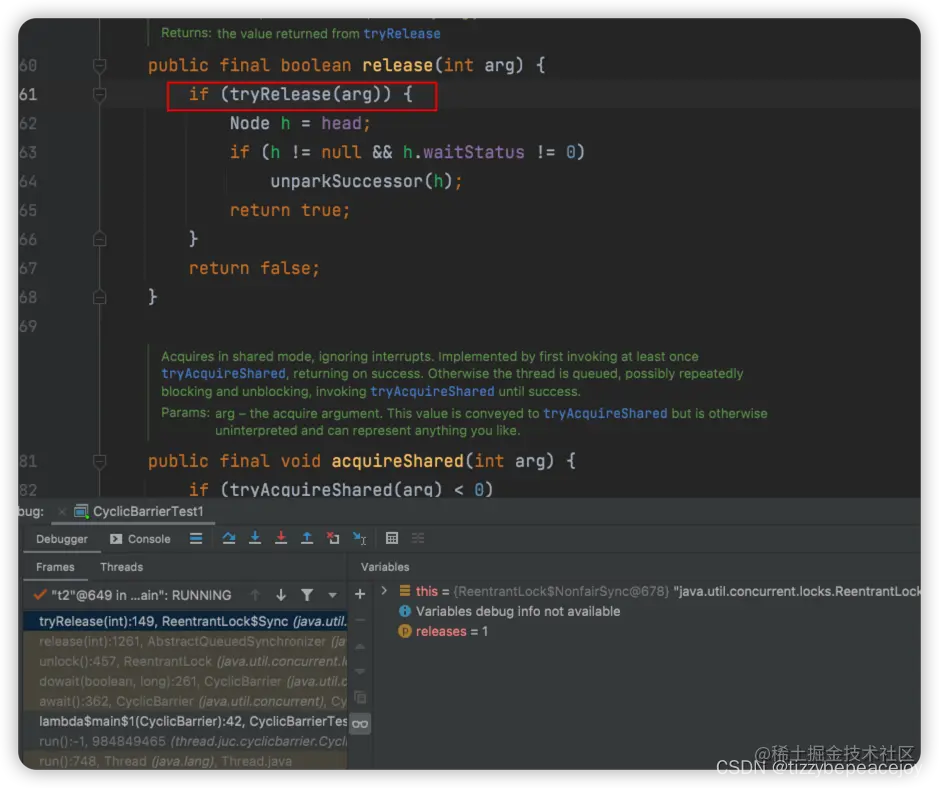Go to the next frame with the down arrow
This screenshot has height=788, width=939.
tap(281, 595)
